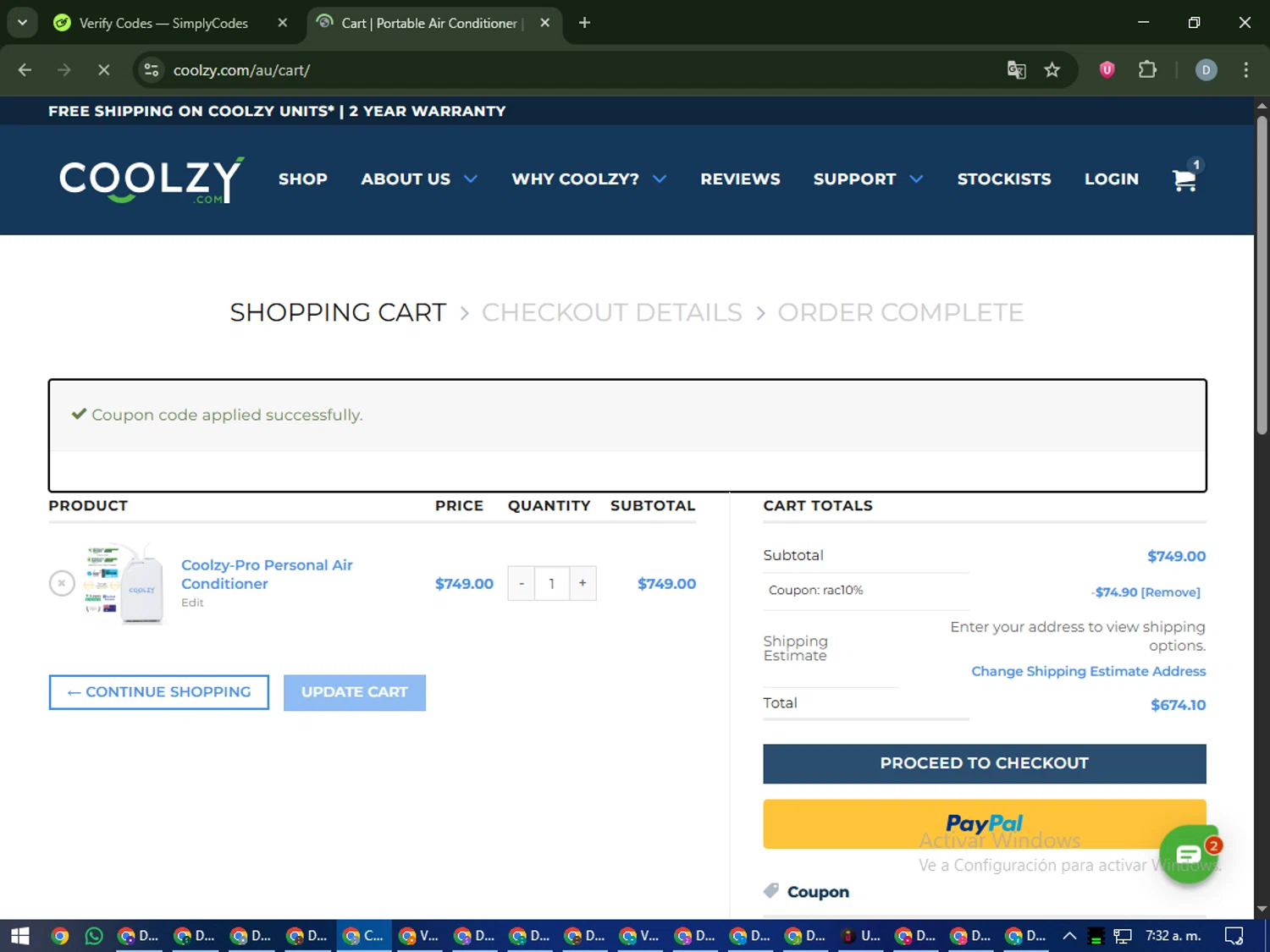1270x952 pixels.
Task: Open the network tray icon
Action: tap(1123, 936)
